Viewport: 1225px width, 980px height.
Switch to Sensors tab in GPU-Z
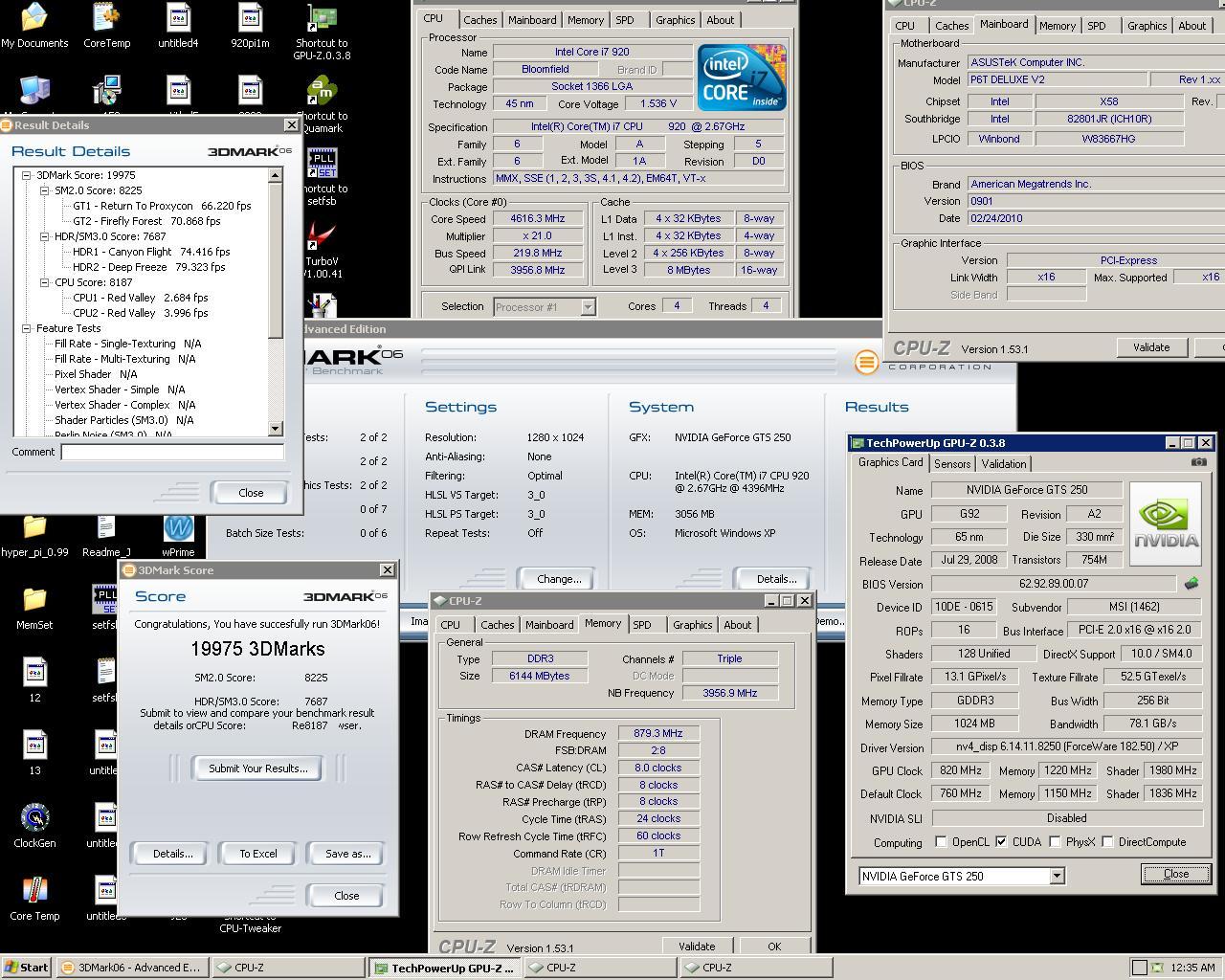click(x=952, y=463)
